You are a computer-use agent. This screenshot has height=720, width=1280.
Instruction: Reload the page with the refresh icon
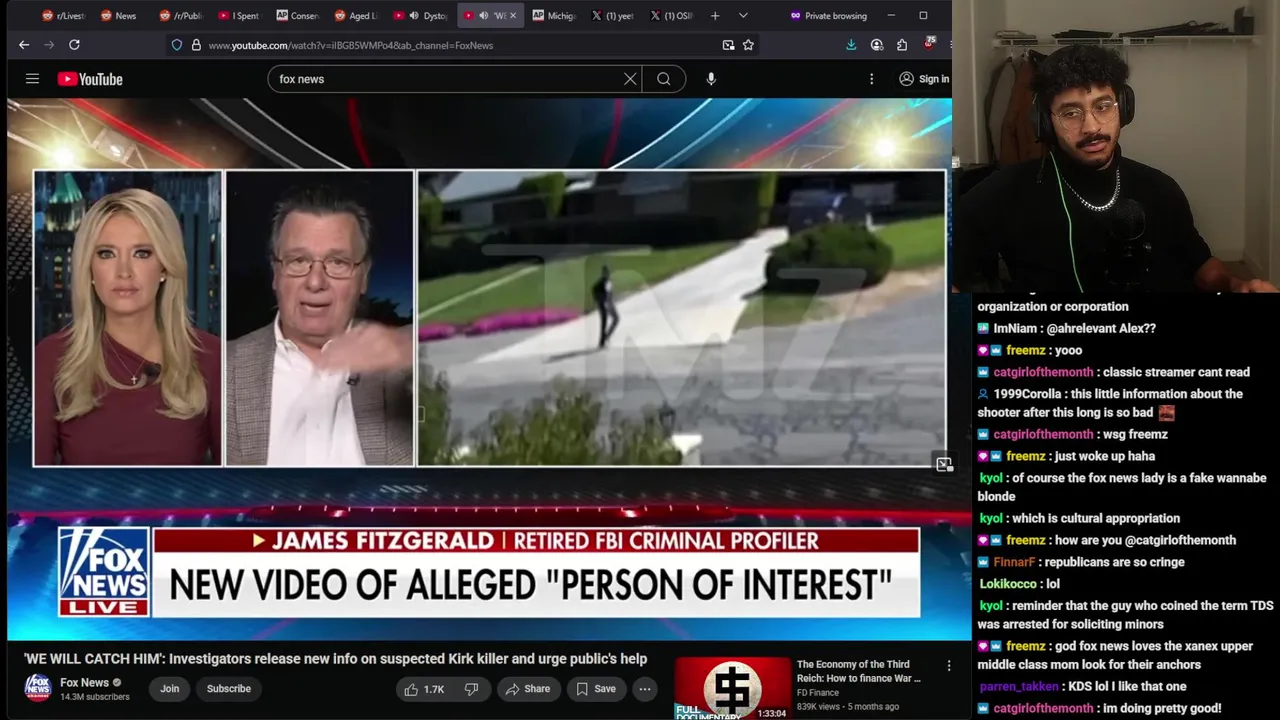point(74,45)
